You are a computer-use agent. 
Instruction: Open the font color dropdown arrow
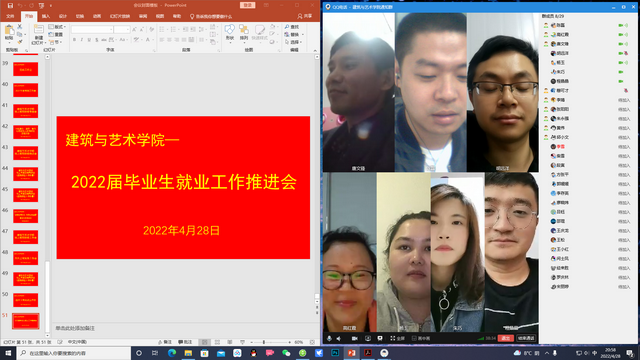coord(153,40)
